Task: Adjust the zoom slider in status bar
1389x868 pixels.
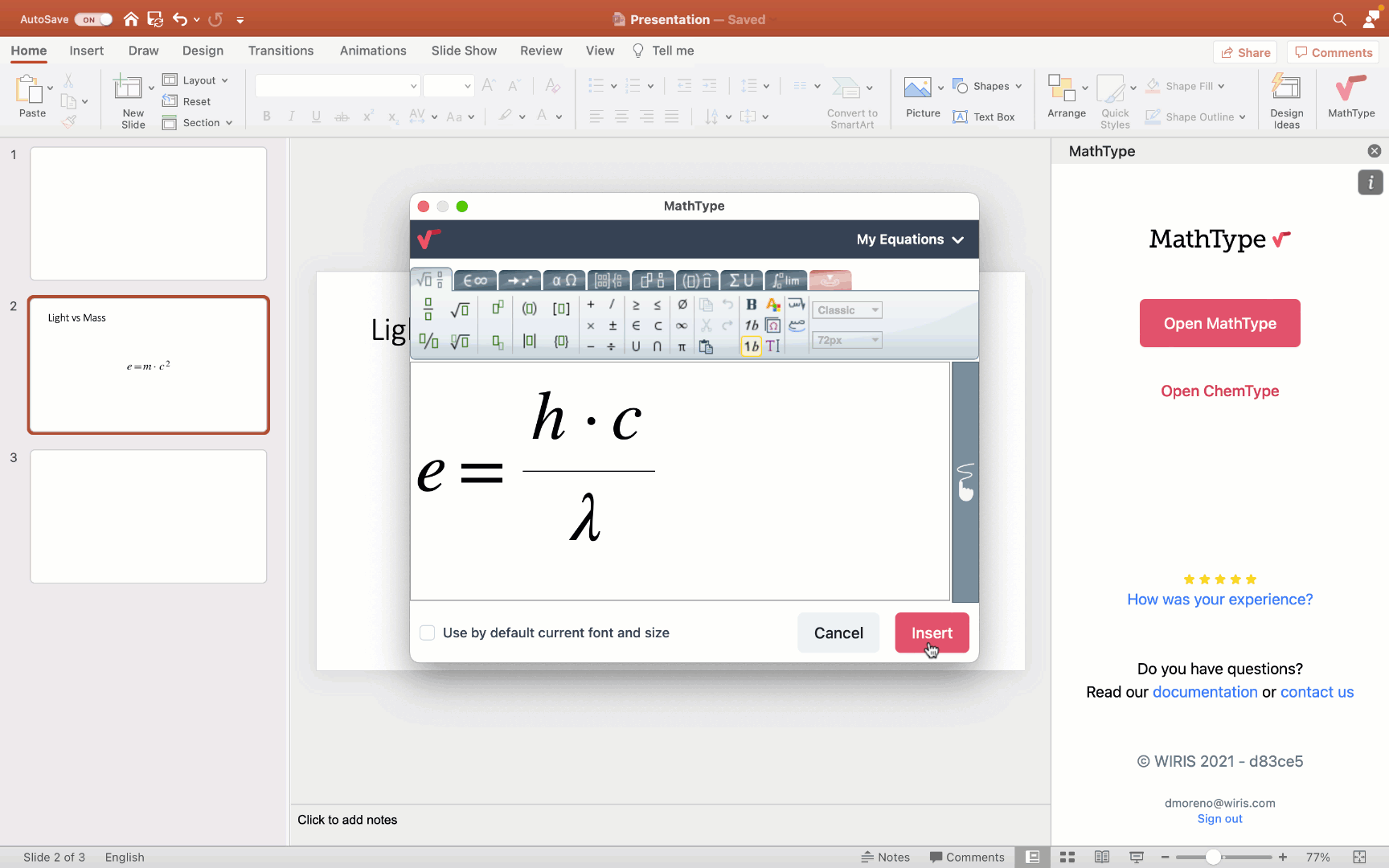Action: coord(1213,858)
